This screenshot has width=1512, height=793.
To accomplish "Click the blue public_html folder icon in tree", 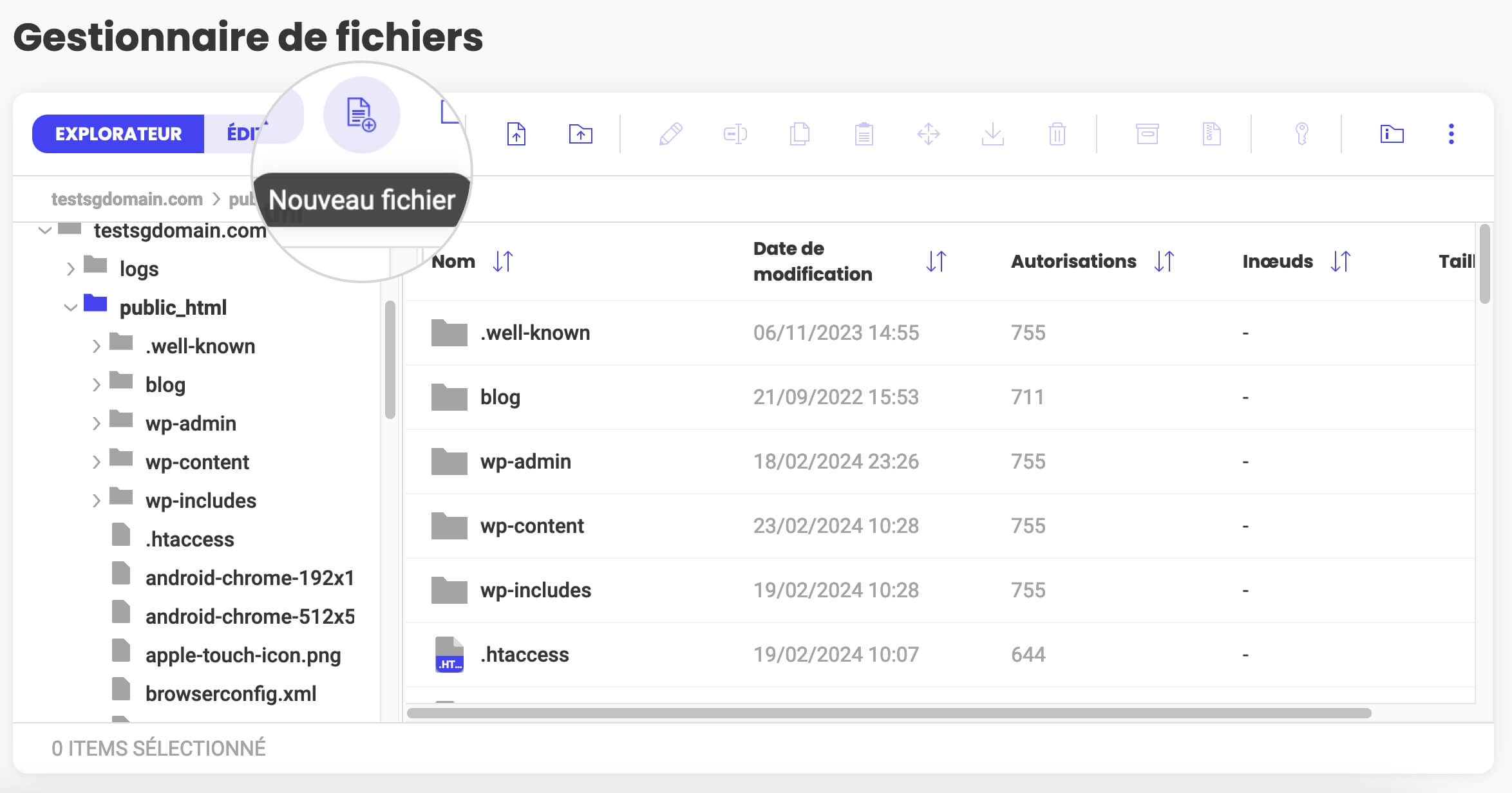I will [95, 303].
